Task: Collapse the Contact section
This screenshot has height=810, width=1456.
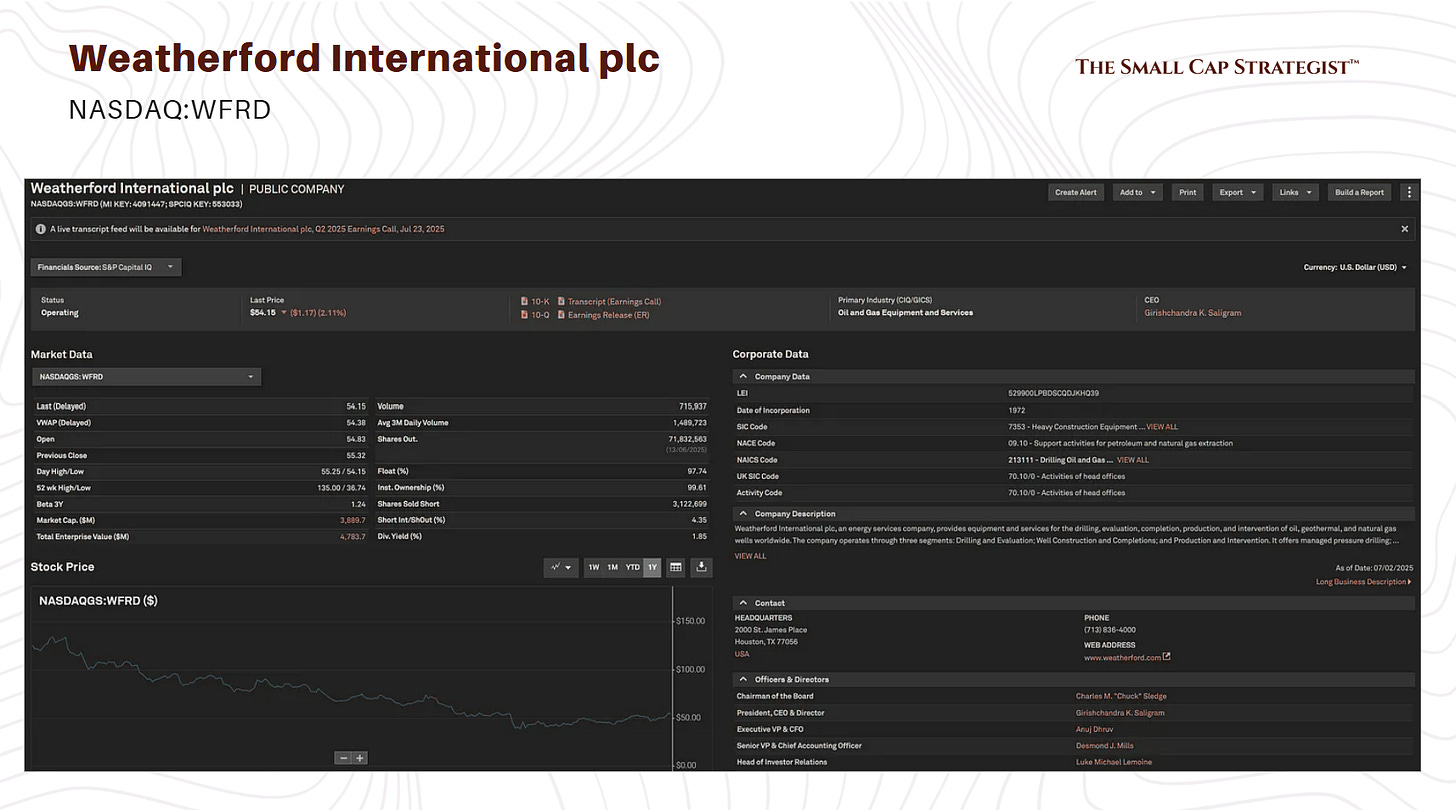Action: (743, 603)
